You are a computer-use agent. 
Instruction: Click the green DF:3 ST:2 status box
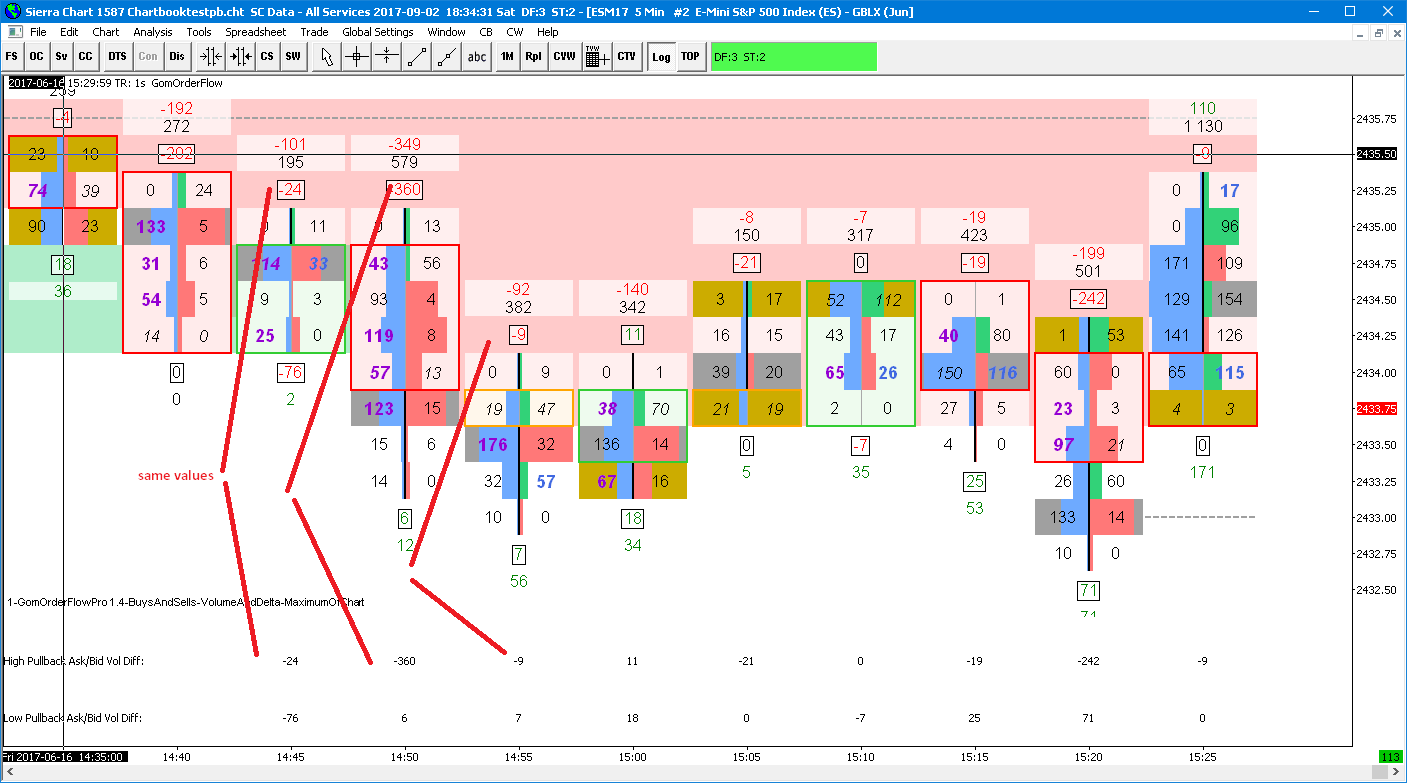(x=793, y=57)
